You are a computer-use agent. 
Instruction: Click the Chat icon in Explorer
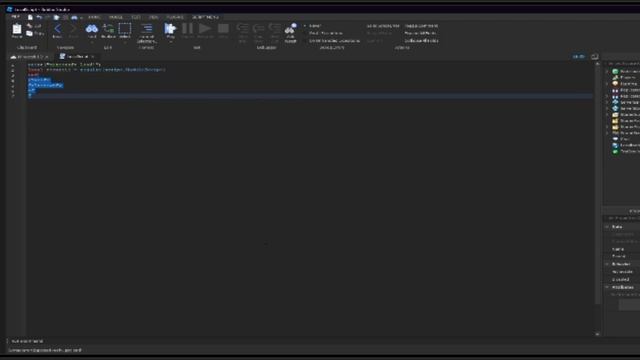615,139
